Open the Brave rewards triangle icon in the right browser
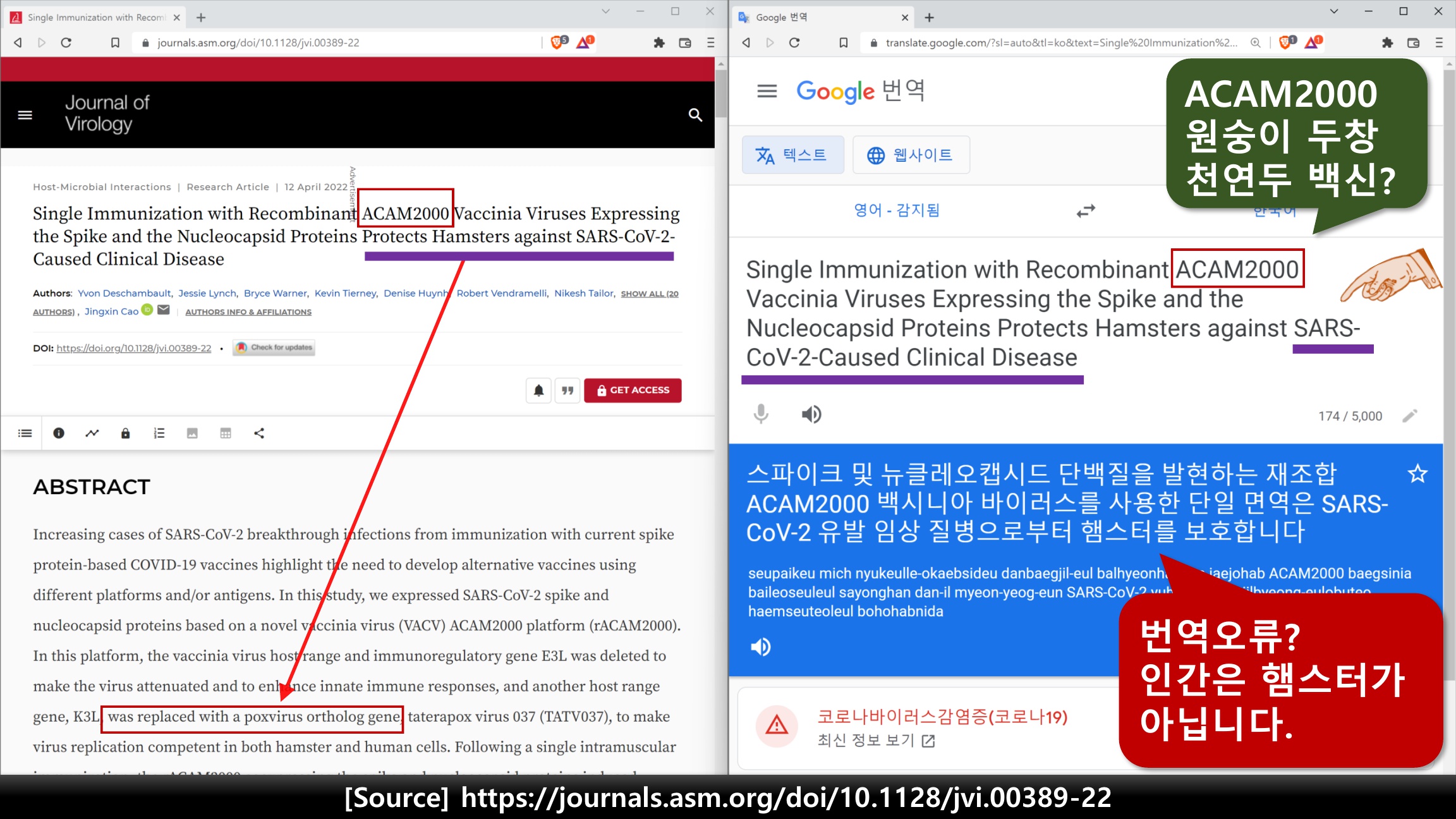Viewport: 1456px width, 819px height. pos(1313,42)
